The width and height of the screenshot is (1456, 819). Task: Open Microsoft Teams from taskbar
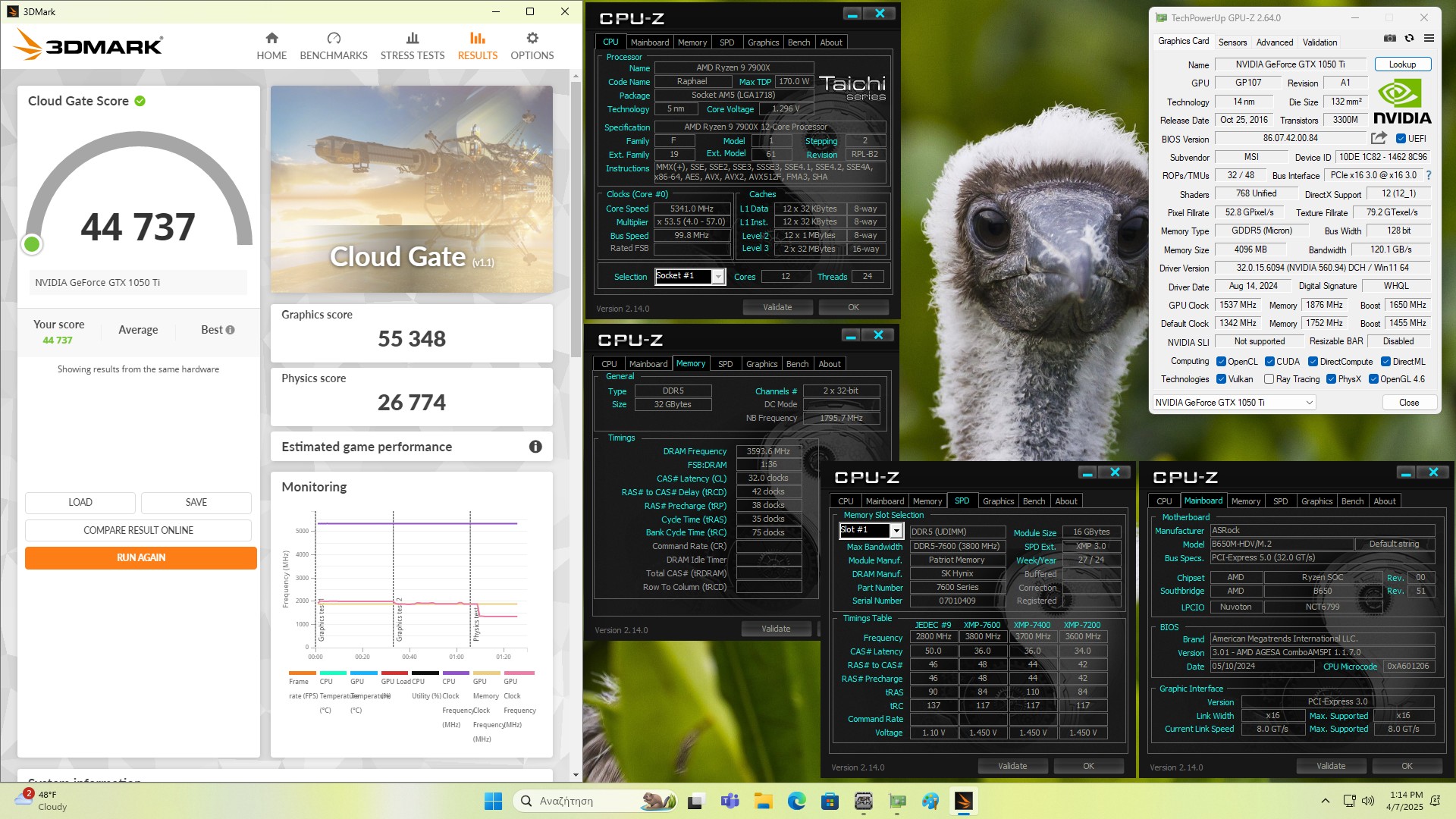(x=730, y=801)
